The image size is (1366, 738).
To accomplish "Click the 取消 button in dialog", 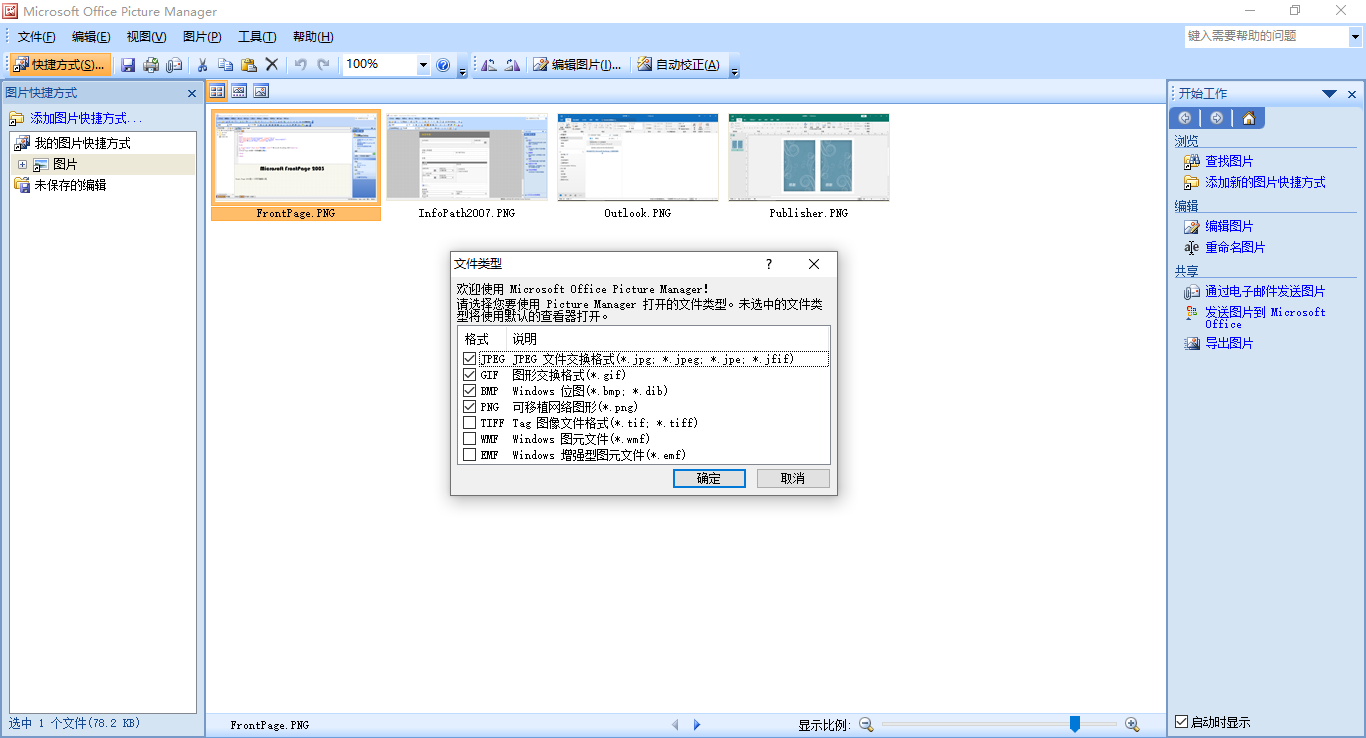I will pyautogui.click(x=793, y=479).
